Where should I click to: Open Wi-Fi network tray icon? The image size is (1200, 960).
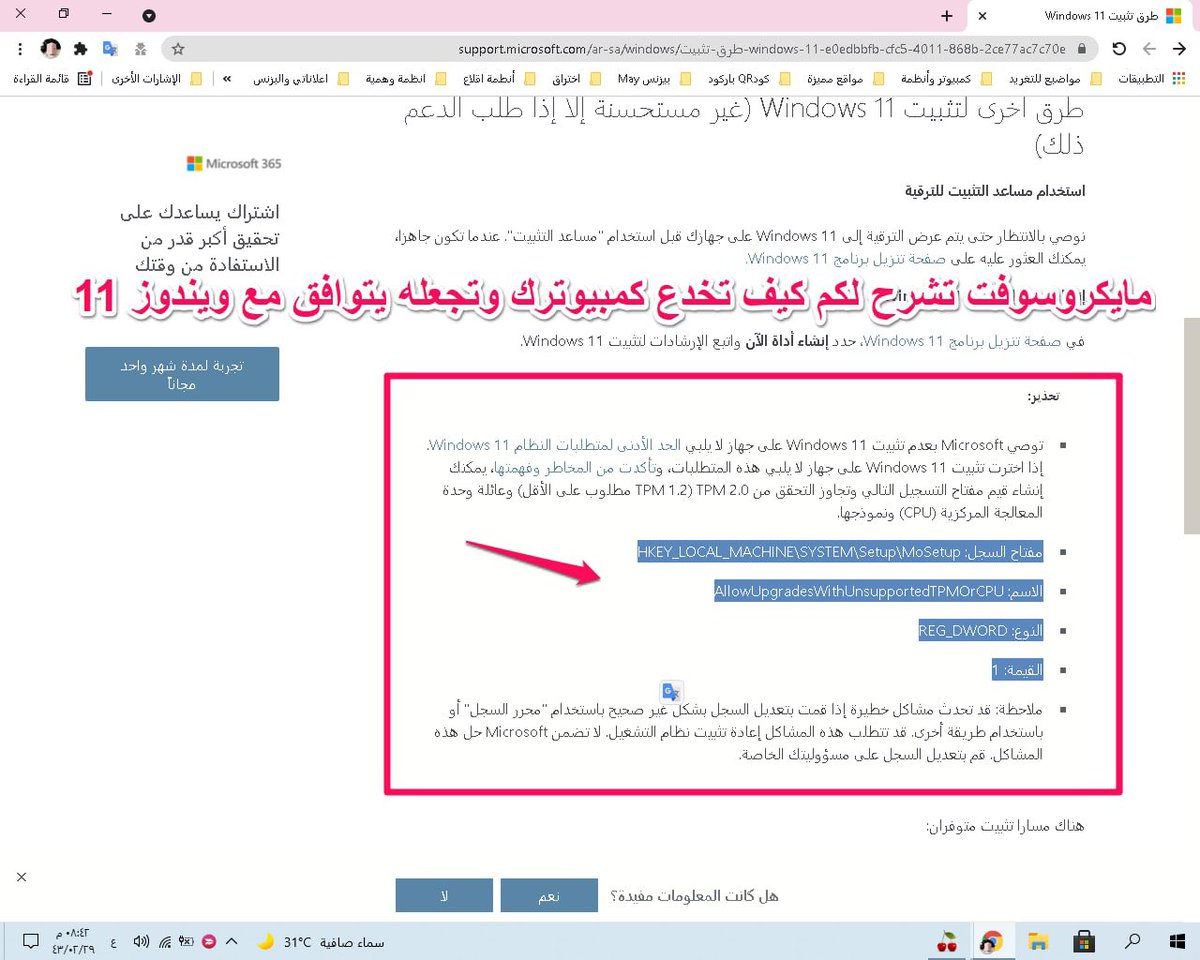(164, 942)
